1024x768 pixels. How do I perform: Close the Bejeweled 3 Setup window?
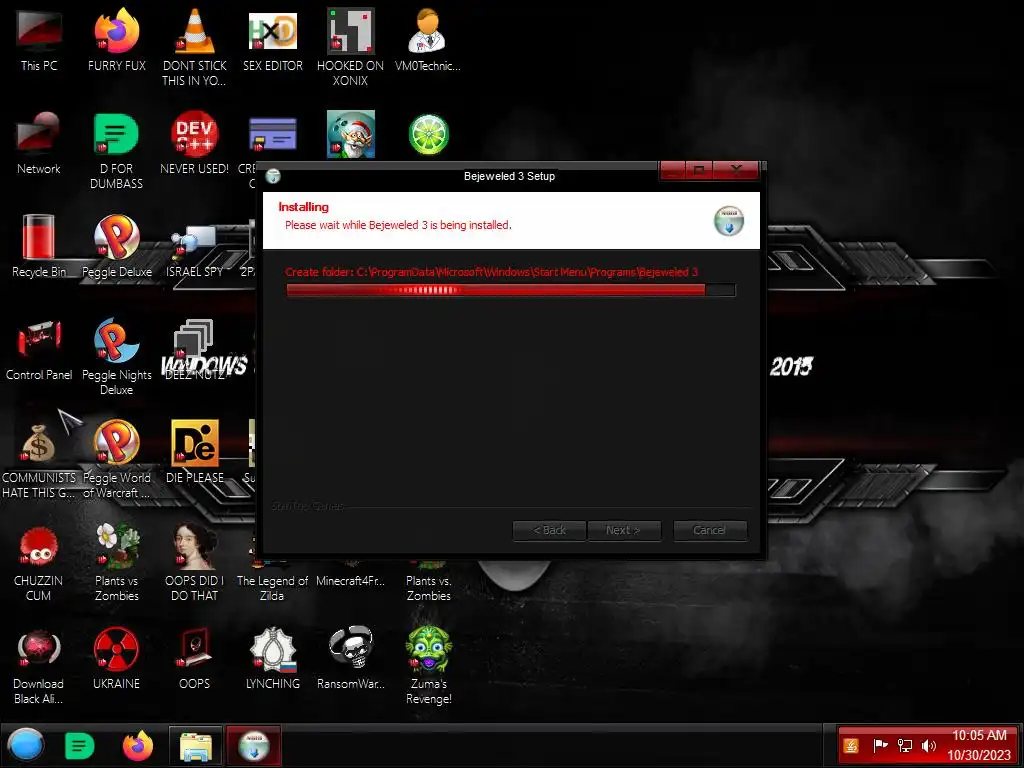(x=736, y=170)
